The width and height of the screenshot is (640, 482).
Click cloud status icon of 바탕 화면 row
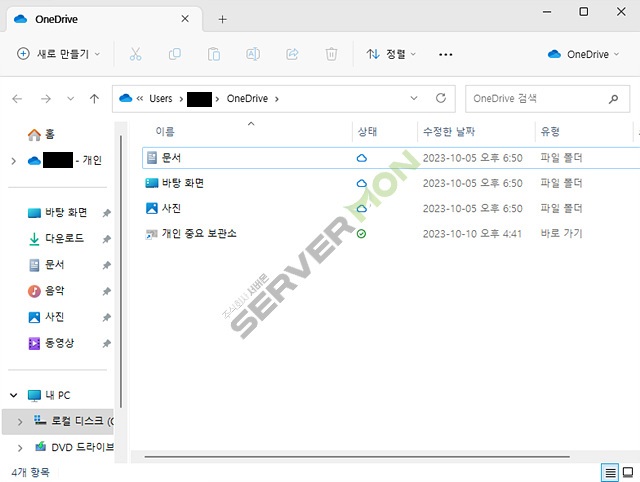pyautogui.click(x=362, y=183)
